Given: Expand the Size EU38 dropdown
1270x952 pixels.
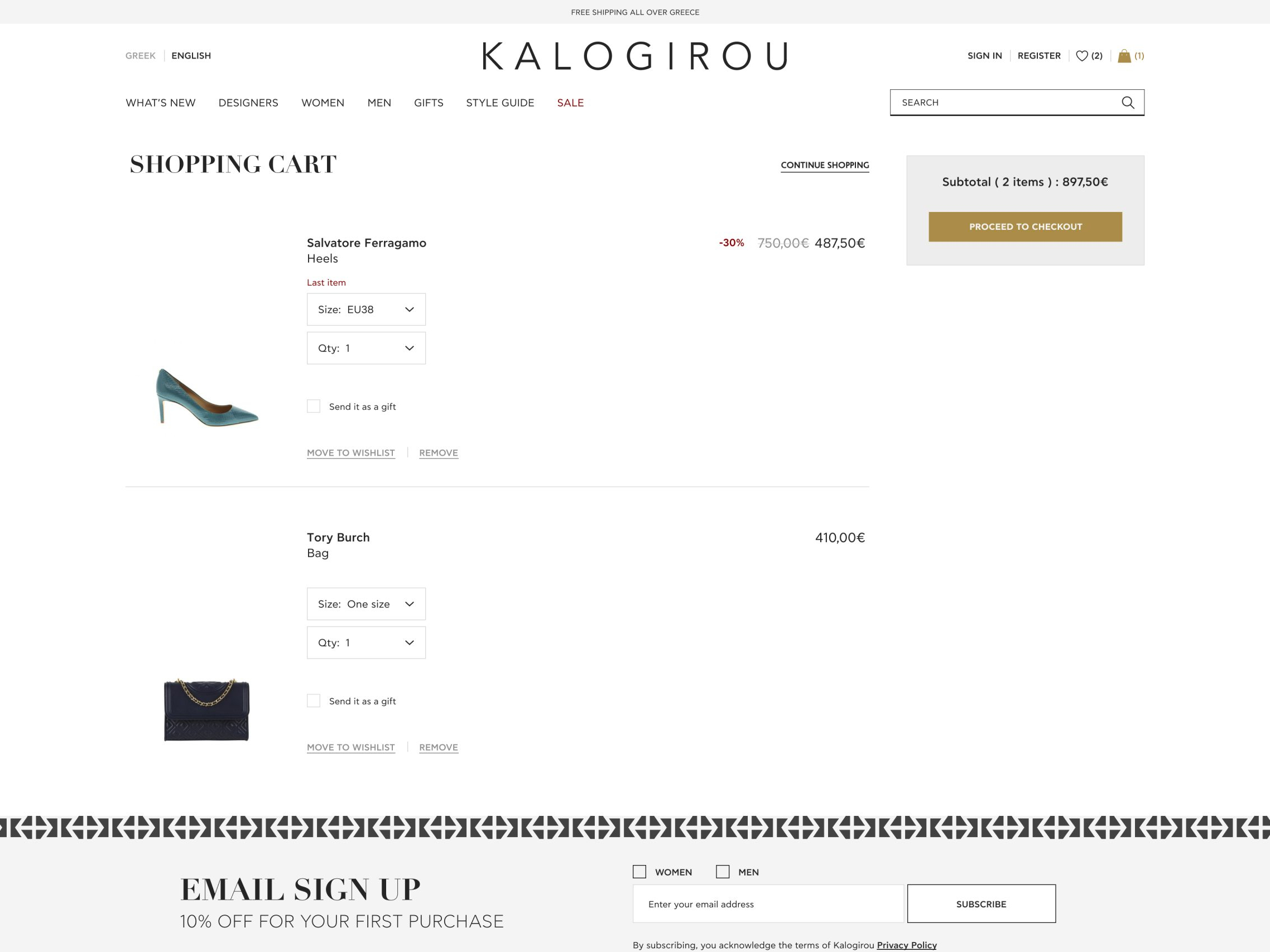Looking at the screenshot, I should tap(366, 310).
